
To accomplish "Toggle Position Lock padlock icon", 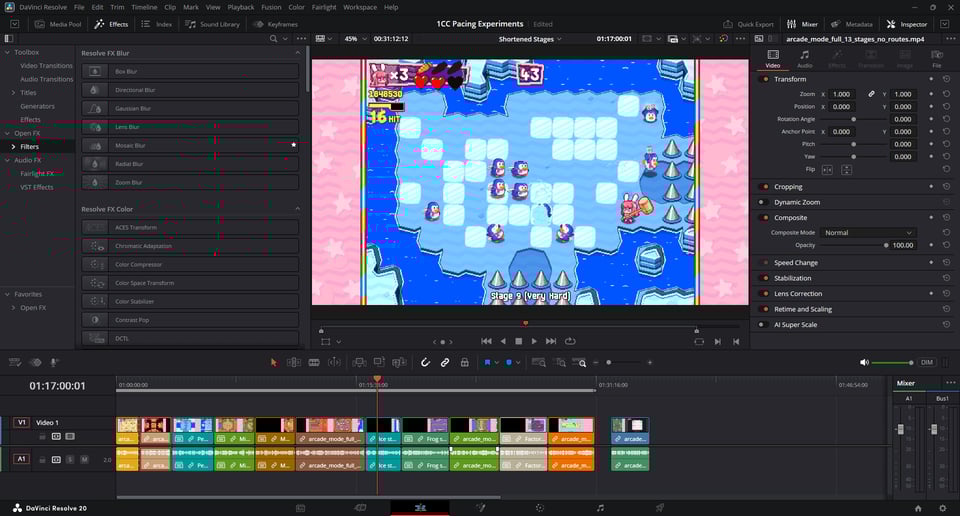I will click(465, 362).
